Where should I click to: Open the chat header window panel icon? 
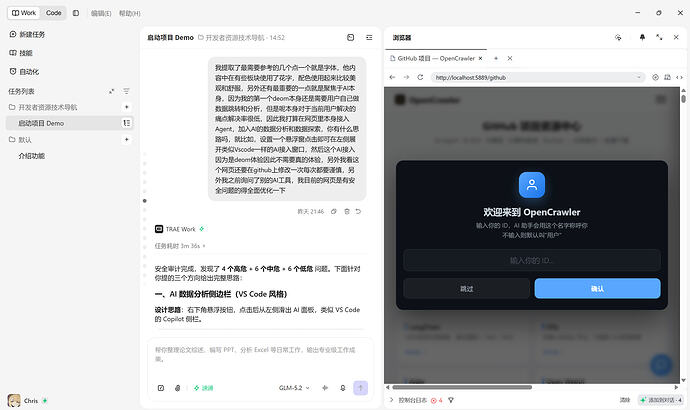pos(350,37)
